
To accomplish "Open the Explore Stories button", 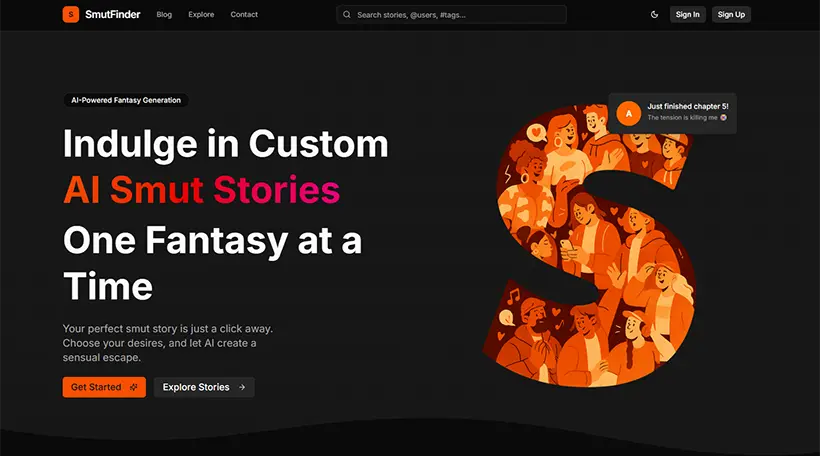I will 204,387.
